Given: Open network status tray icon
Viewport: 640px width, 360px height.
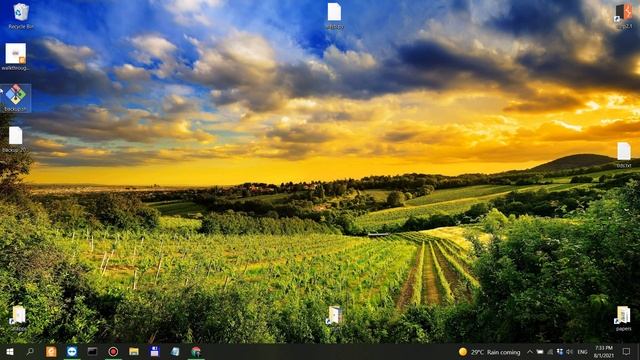Looking at the screenshot, I should [550, 352].
